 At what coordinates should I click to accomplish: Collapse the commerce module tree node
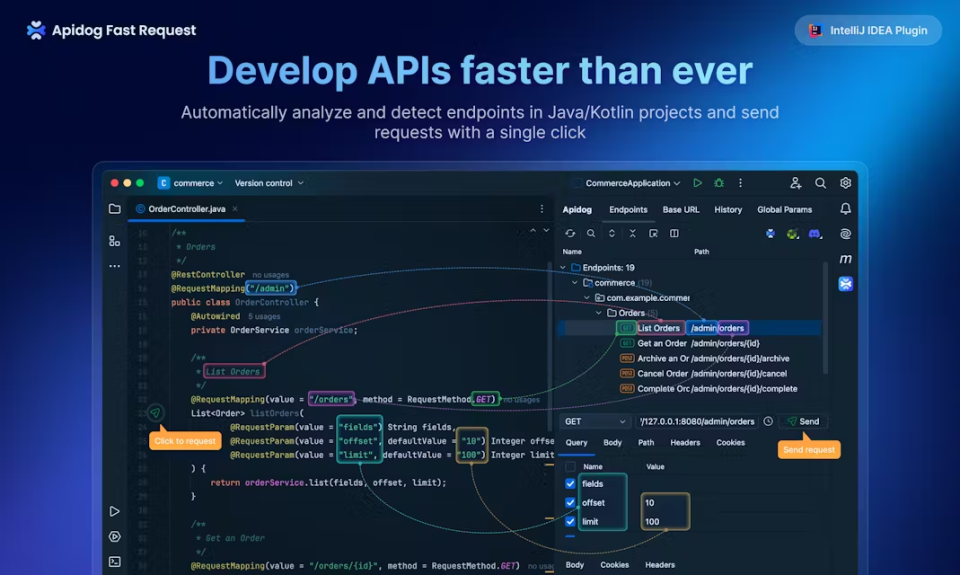[575, 283]
